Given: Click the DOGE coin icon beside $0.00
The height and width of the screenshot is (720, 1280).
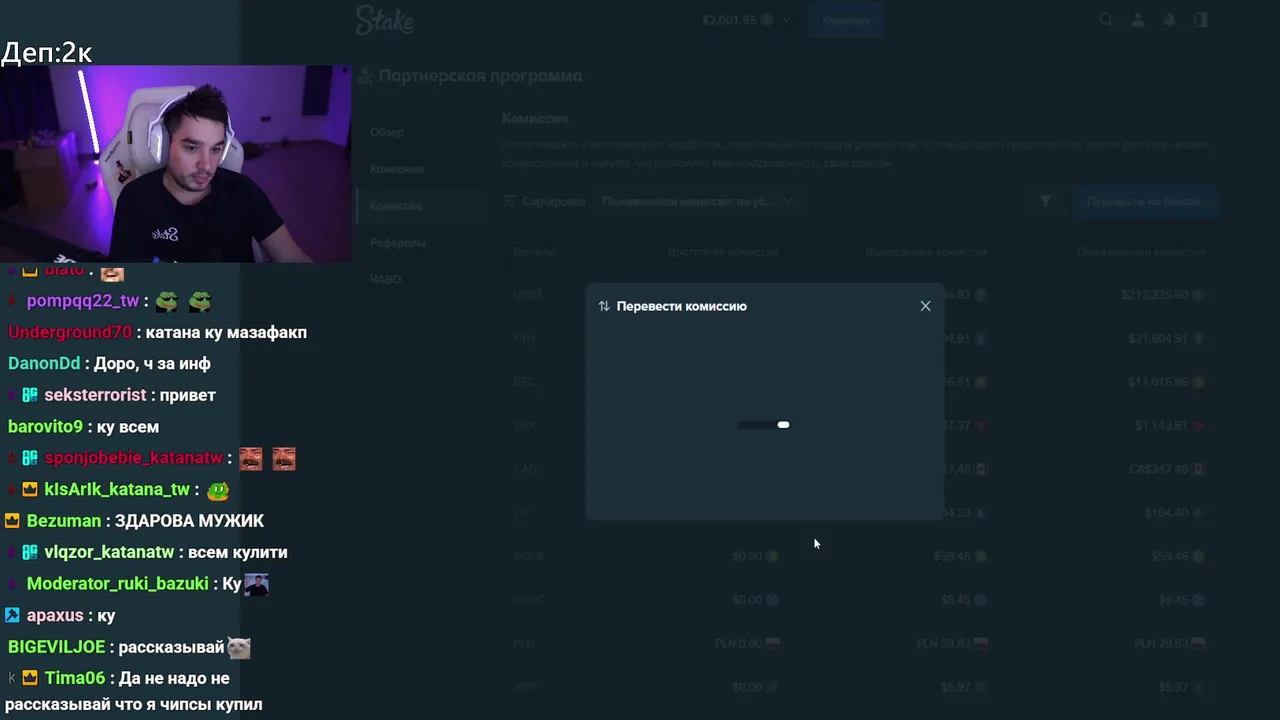Looking at the screenshot, I should 772,556.
